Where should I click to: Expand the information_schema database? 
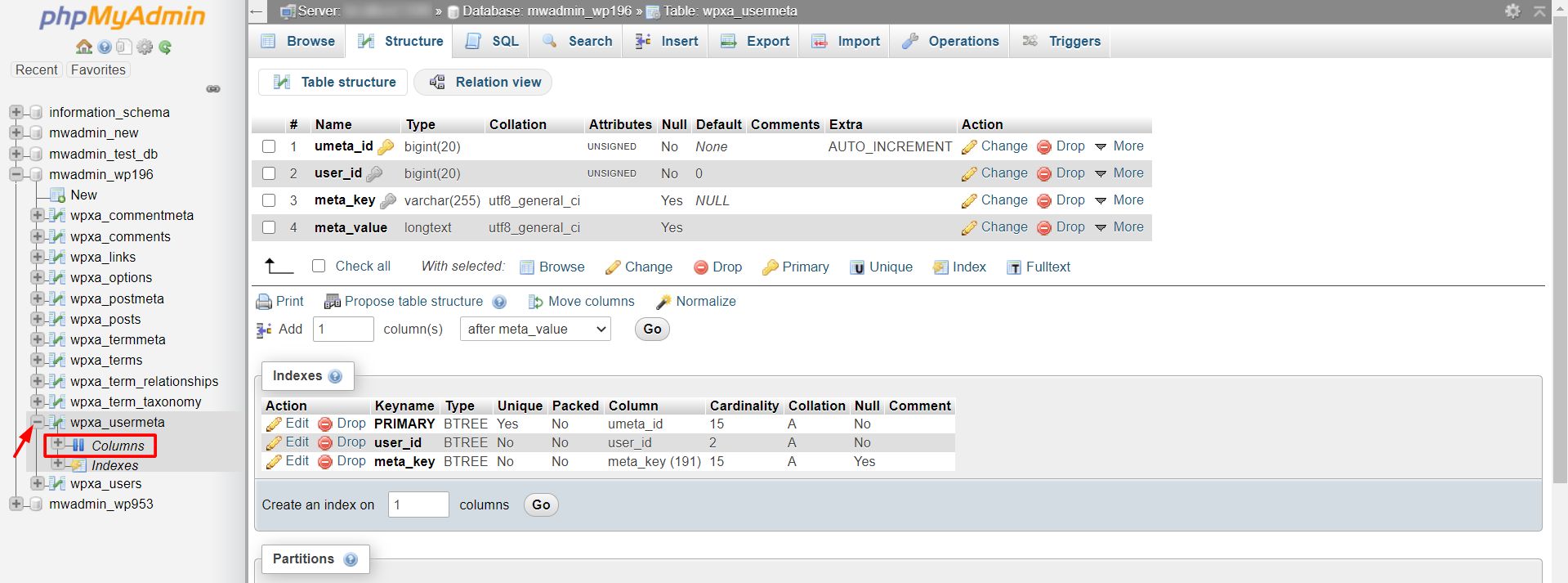pos(16,112)
